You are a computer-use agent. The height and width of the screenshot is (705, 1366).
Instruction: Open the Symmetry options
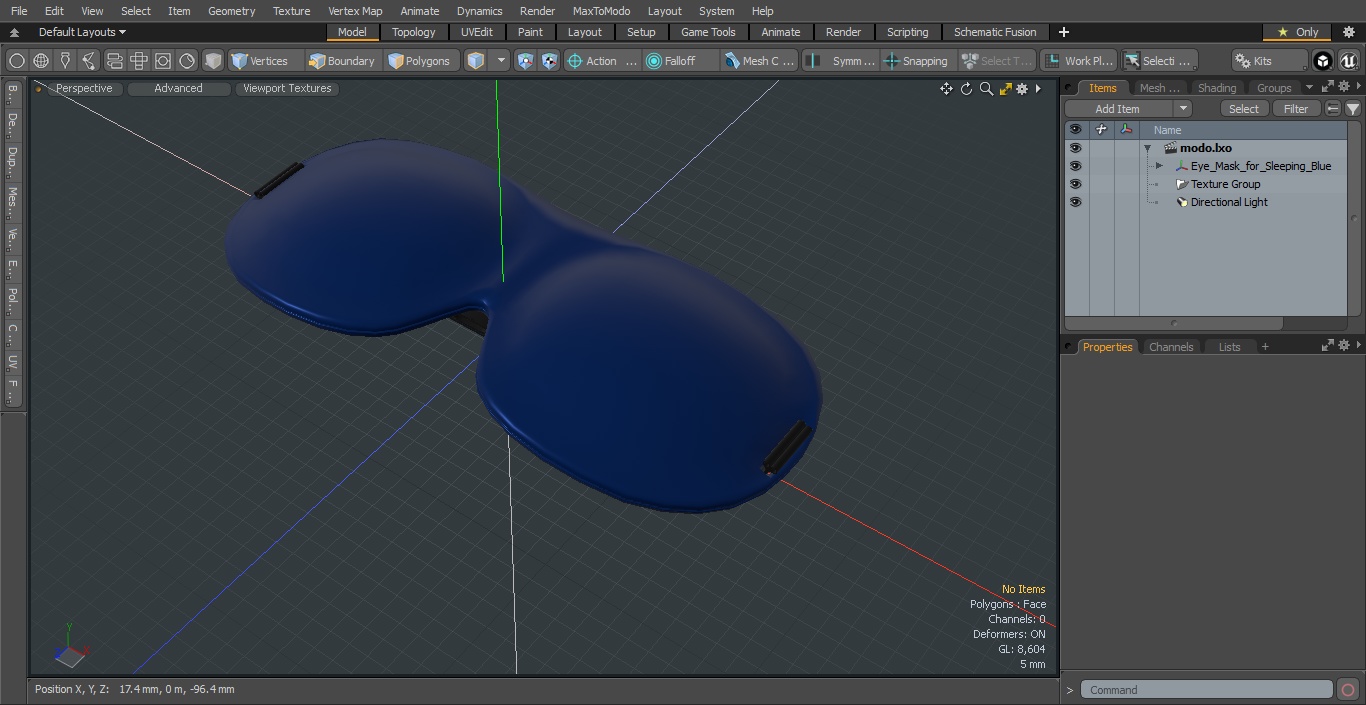click(x=842, y=61)
